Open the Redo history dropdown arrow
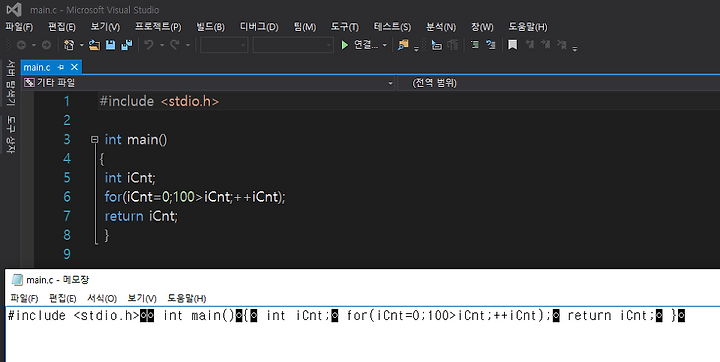This screenshot has width=720, height=362. coord(187,45)
